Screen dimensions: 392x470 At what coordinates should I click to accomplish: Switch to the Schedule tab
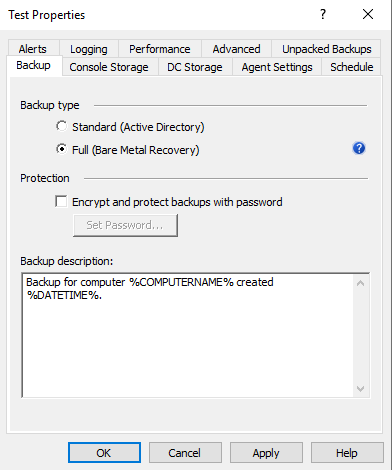point(352,67)
